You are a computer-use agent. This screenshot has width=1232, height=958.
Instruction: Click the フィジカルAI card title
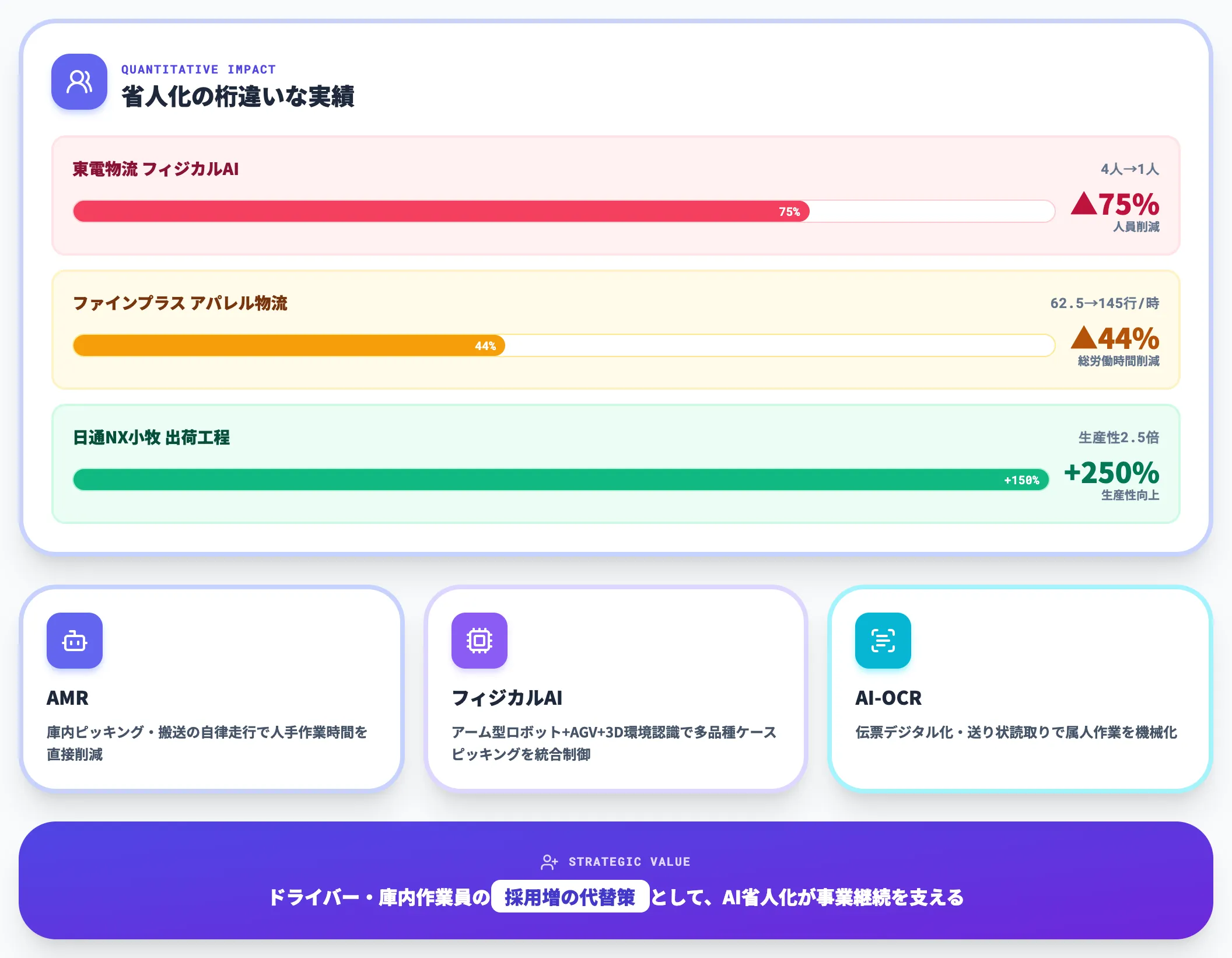click(x=507, y=698)
